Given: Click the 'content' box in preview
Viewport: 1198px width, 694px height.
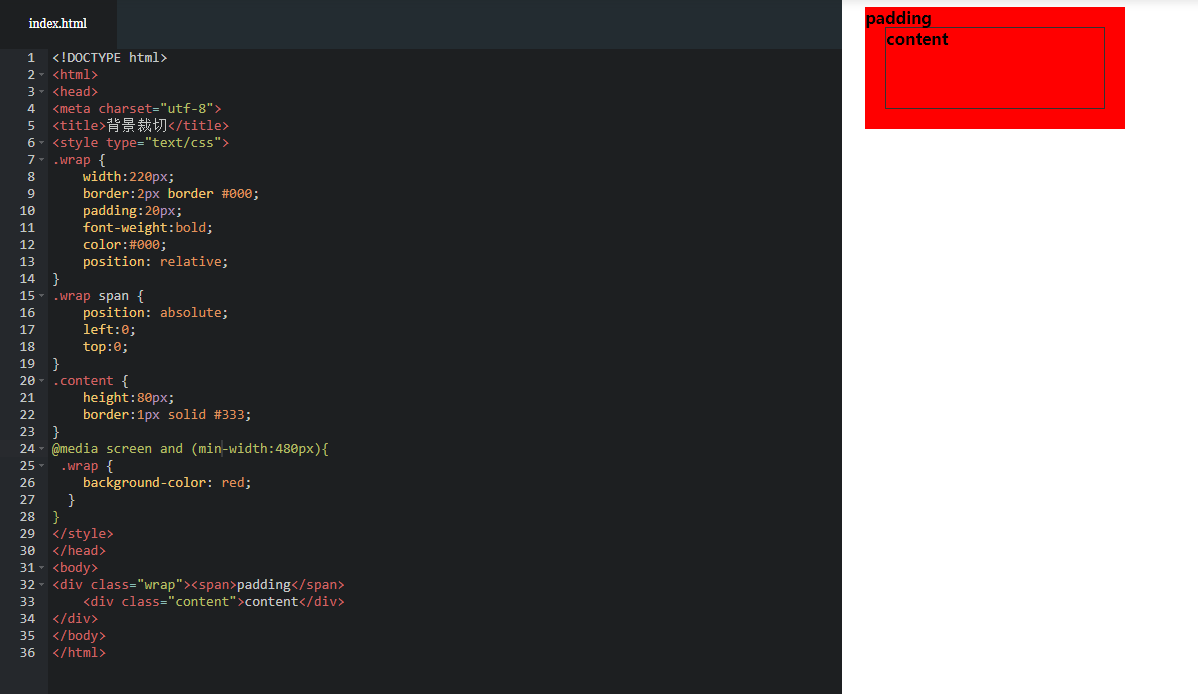Looking at the screenshot, I should (x=995, y=68).
